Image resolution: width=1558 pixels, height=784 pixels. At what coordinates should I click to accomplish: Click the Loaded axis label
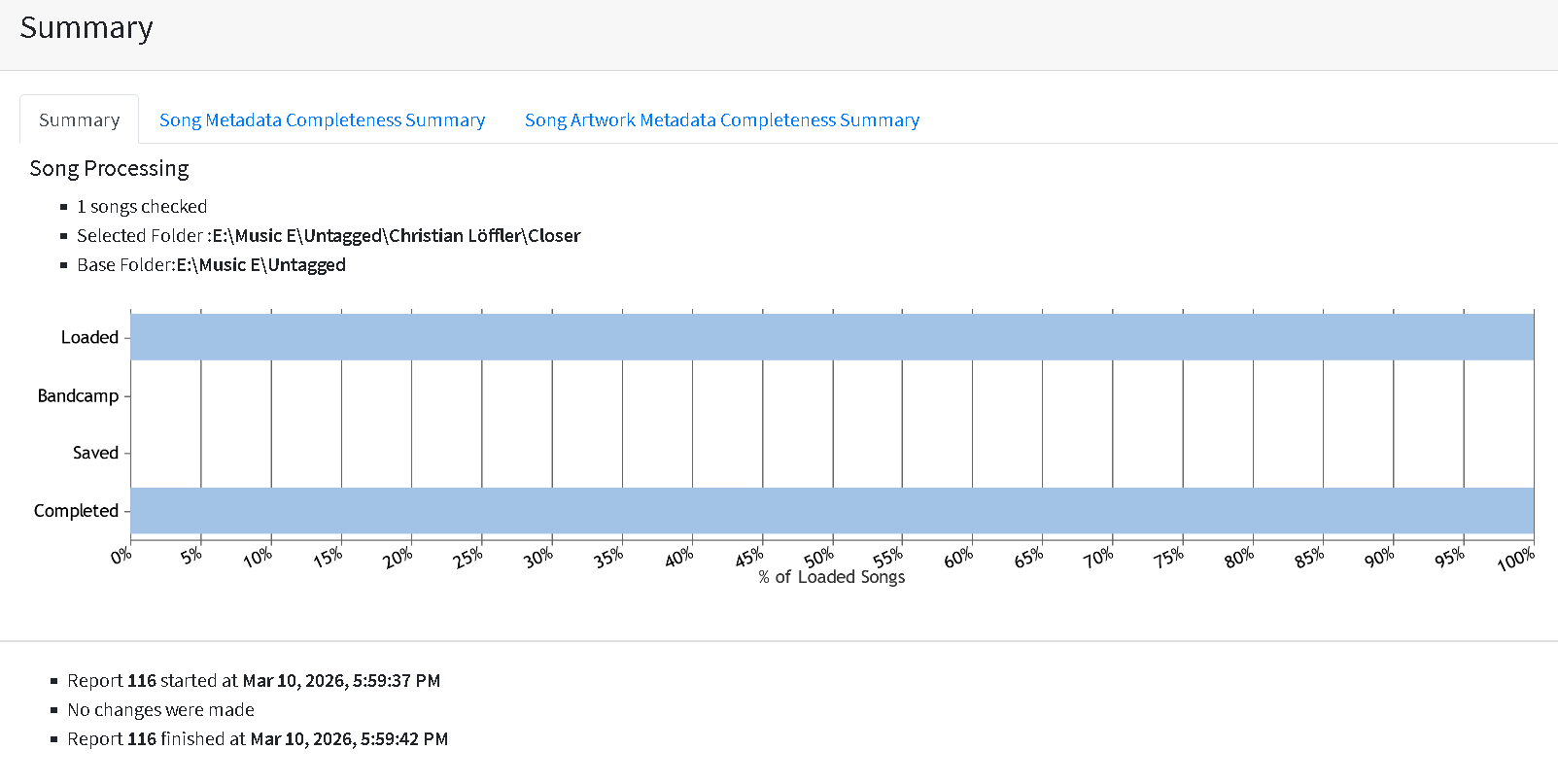pyautogui.click(x=89, y=338)
